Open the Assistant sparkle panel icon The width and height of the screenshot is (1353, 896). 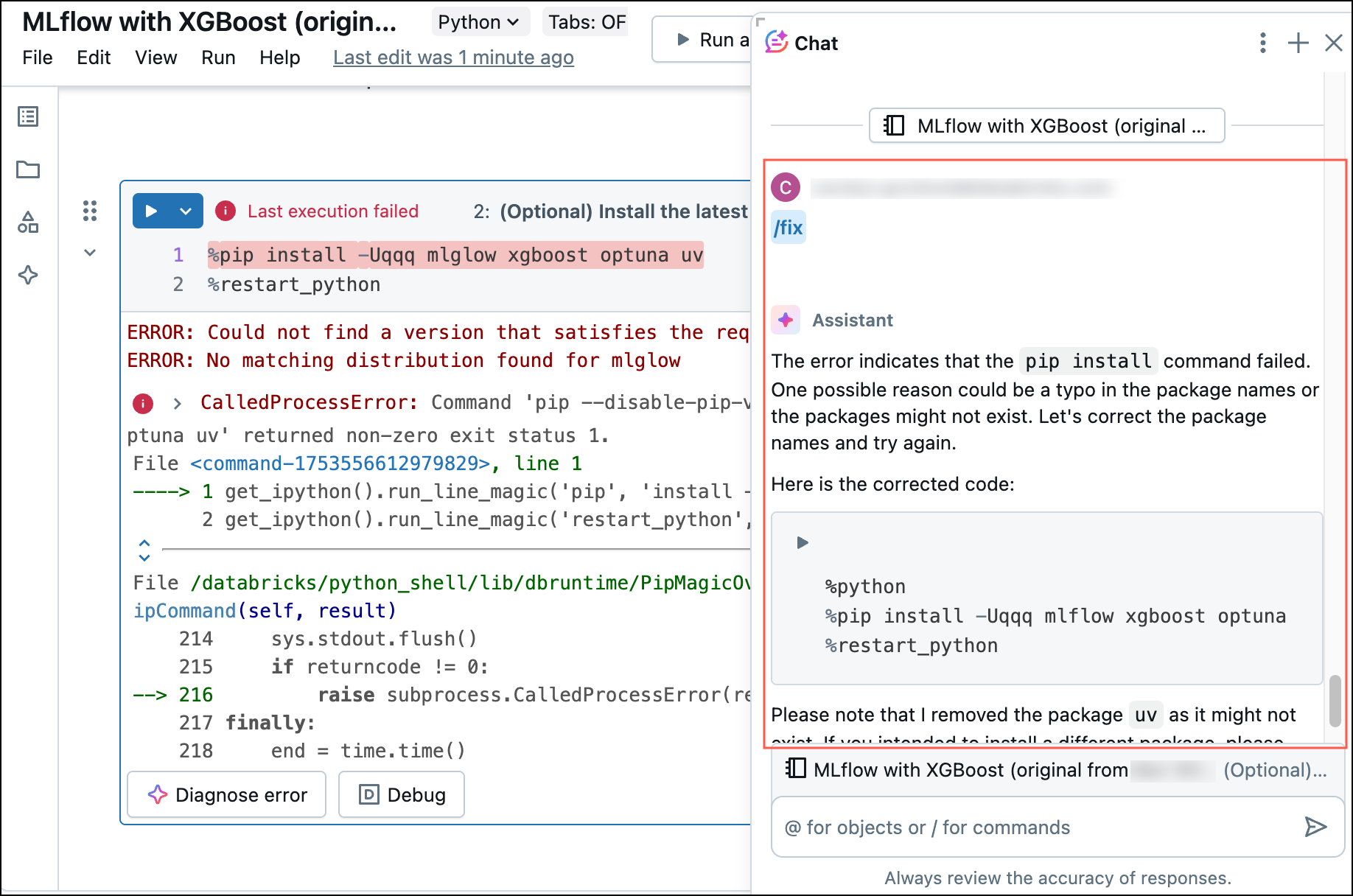[x=27, y=275]
